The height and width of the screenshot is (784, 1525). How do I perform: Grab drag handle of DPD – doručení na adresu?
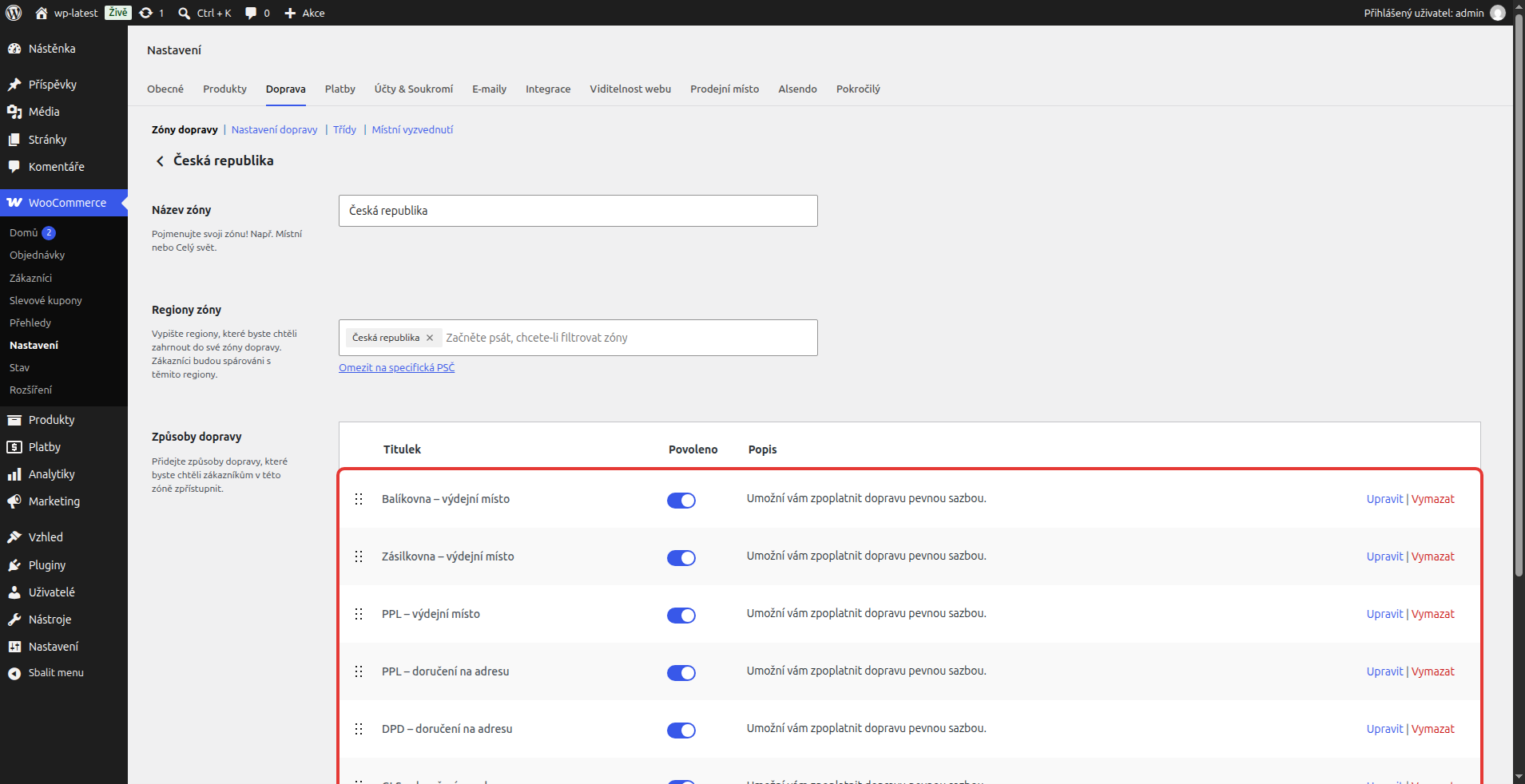(x=359, y=729)
